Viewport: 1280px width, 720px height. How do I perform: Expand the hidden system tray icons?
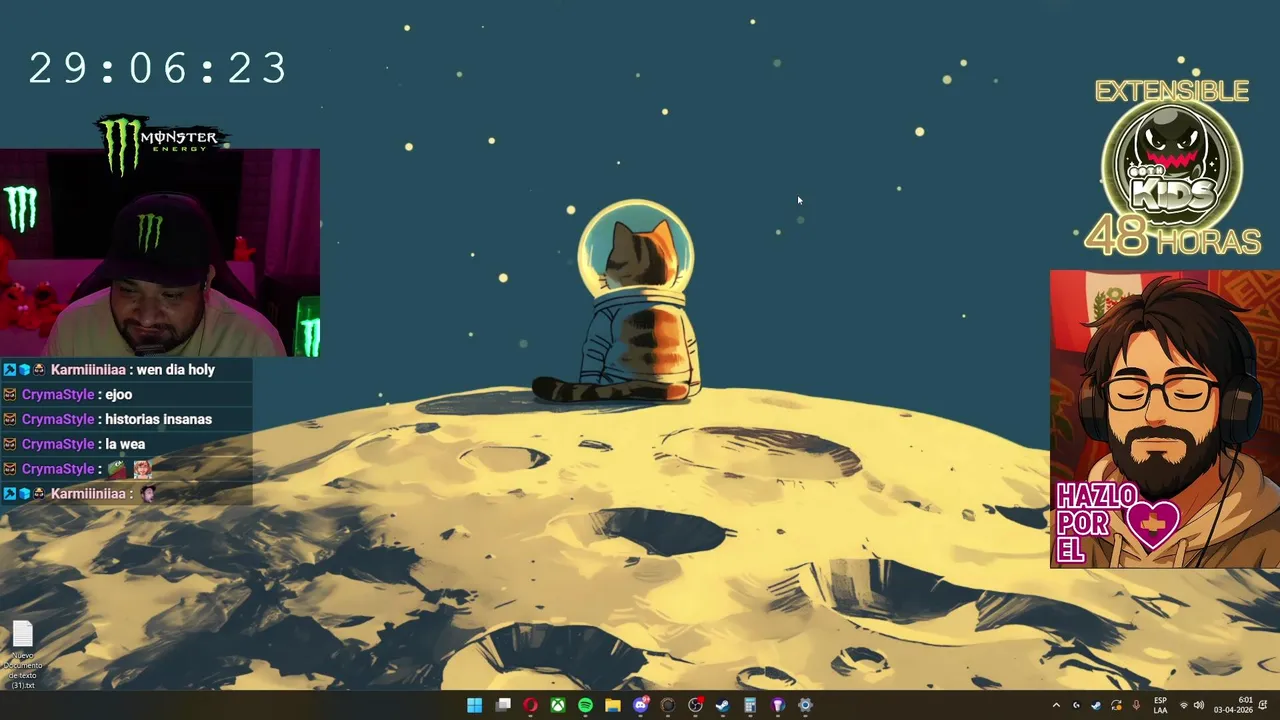(1056, 705)
